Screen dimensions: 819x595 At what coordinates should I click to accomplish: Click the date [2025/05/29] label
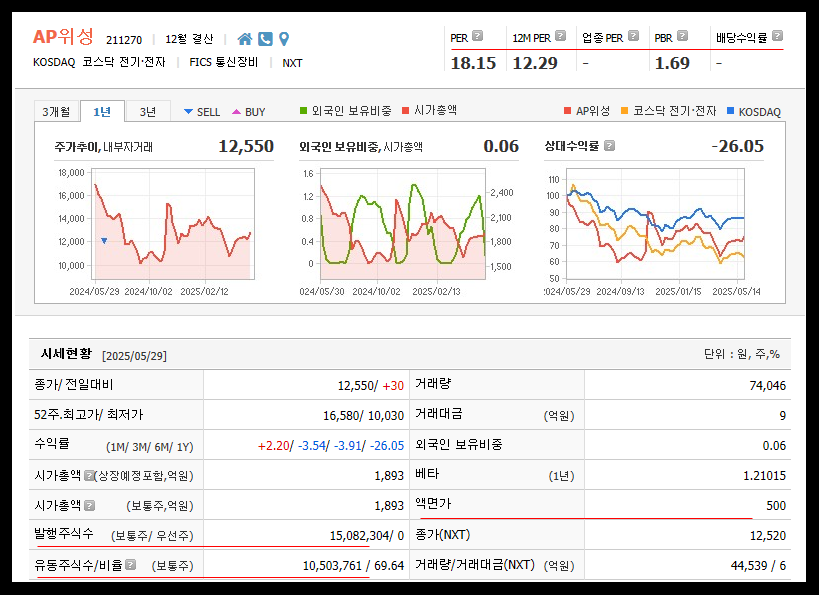[134, 356]
